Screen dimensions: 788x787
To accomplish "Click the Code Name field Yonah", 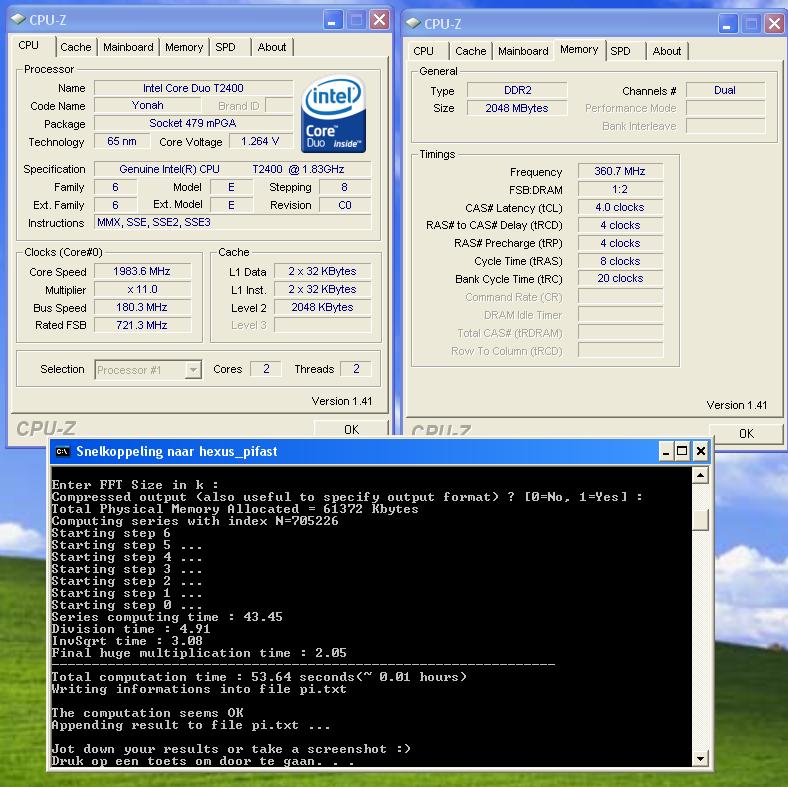I will 148,106.
